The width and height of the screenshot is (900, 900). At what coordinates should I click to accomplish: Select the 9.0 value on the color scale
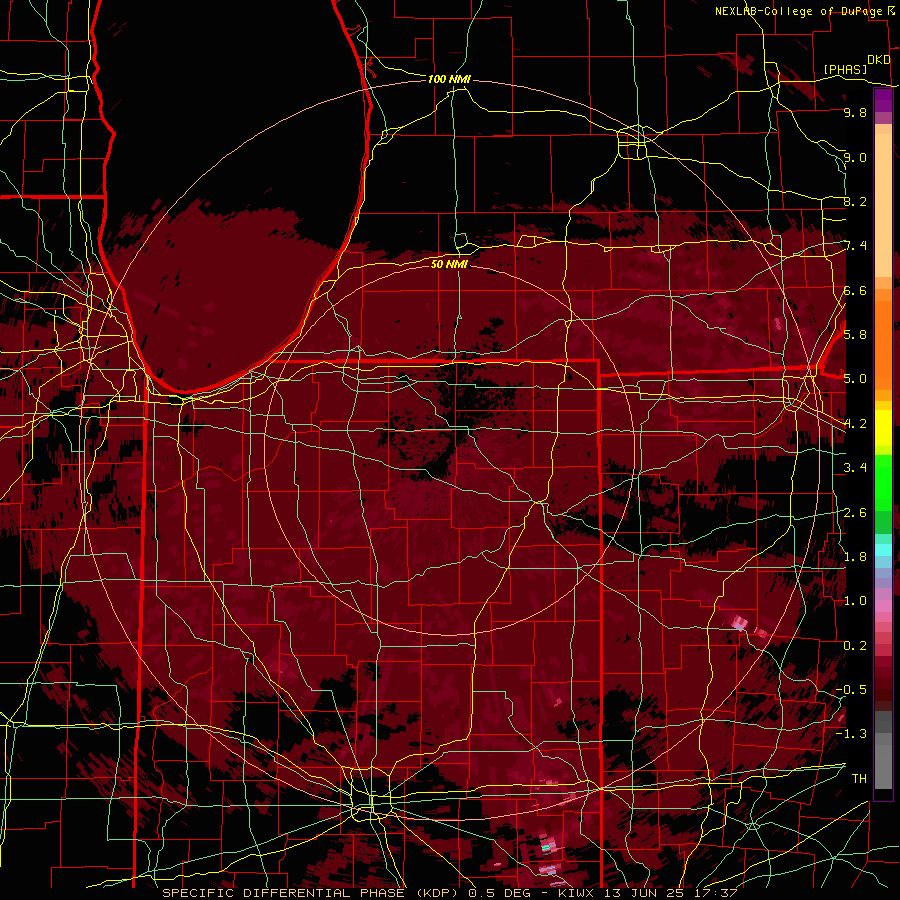[x=855, y=157]
